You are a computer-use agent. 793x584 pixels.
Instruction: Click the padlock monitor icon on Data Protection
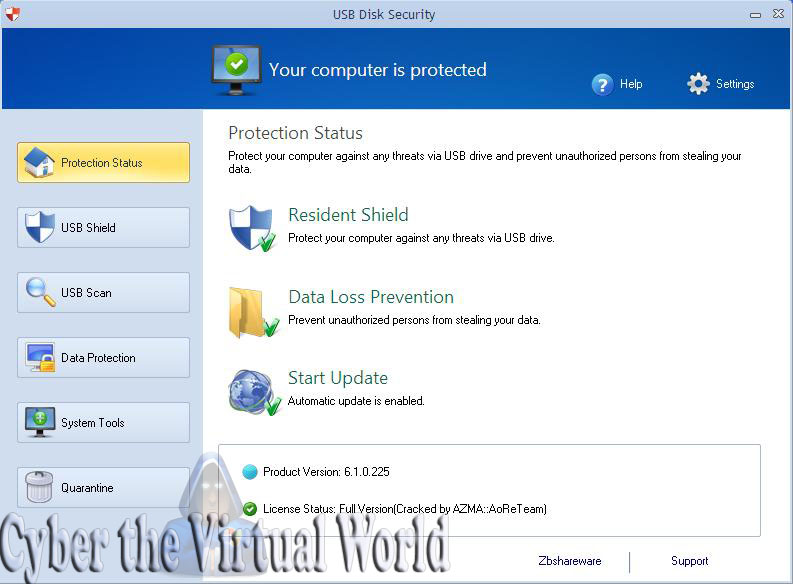40,357
